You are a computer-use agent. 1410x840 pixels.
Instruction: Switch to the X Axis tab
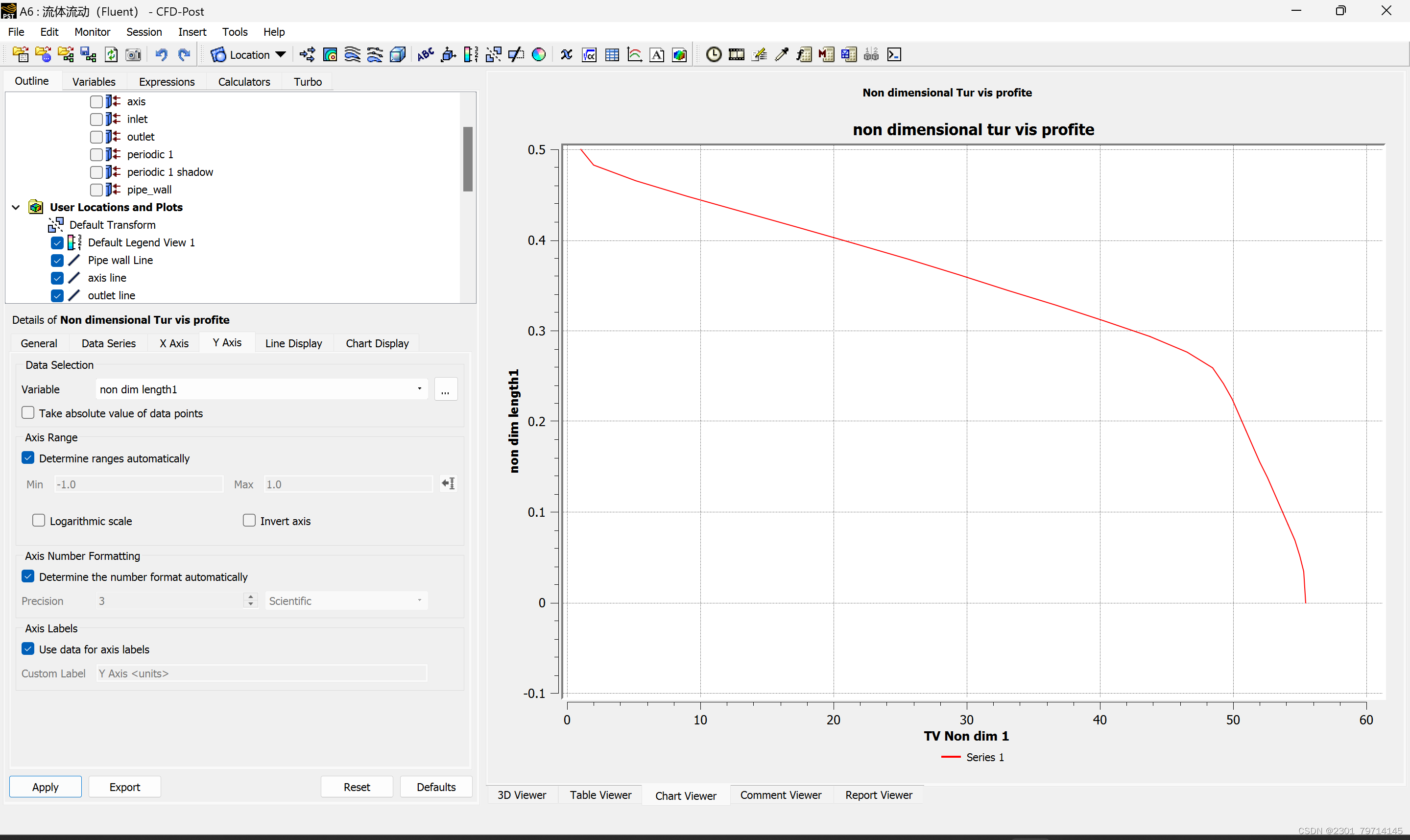coord(174,343)
